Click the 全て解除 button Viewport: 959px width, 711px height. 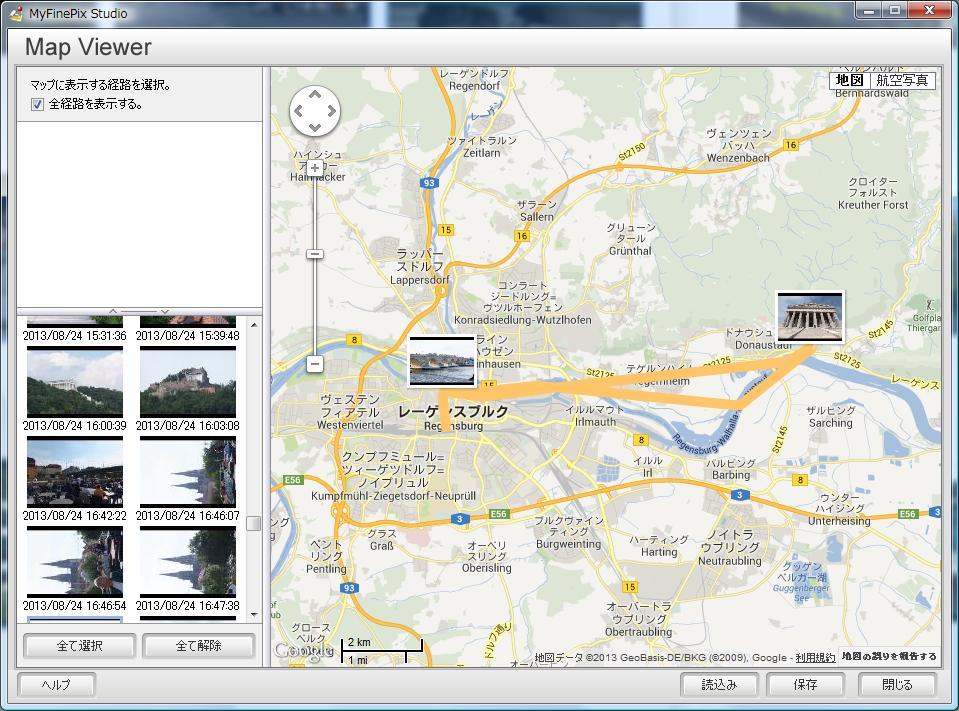point(198,646)
